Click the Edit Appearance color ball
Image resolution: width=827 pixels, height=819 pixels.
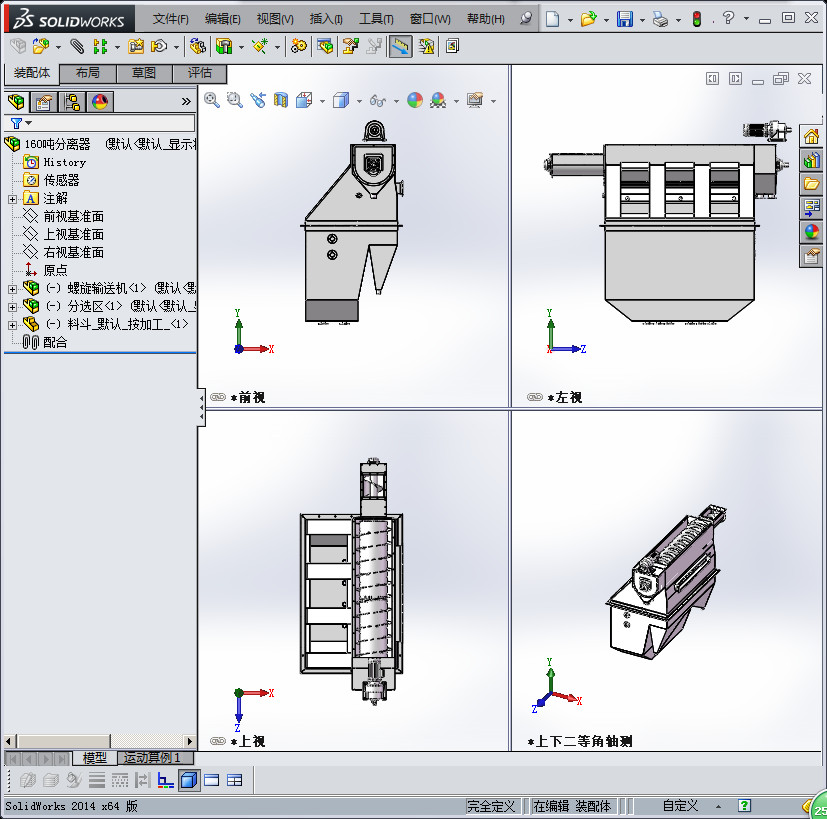415,100
